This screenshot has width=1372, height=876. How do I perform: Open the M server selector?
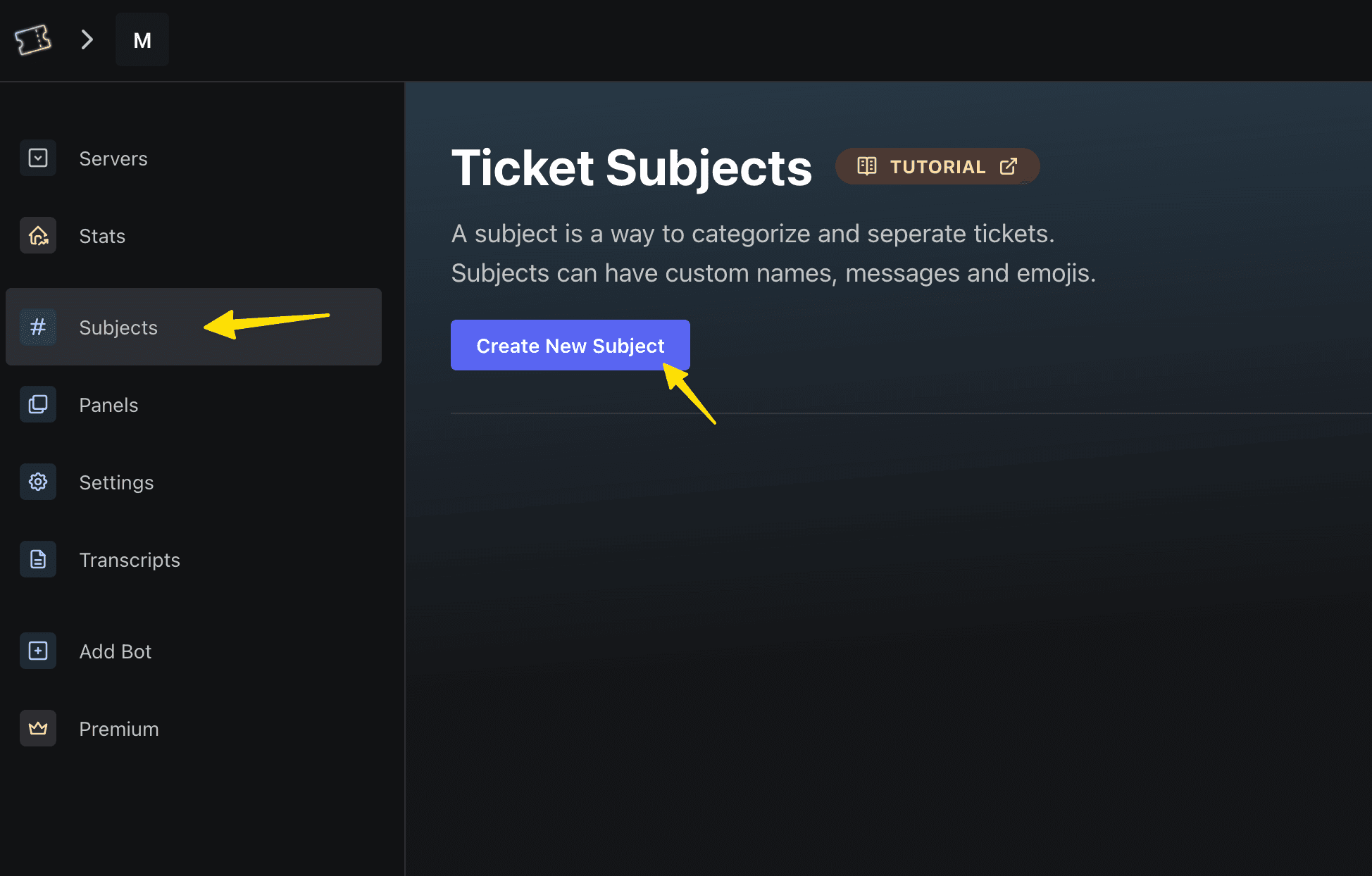[142, 40]
